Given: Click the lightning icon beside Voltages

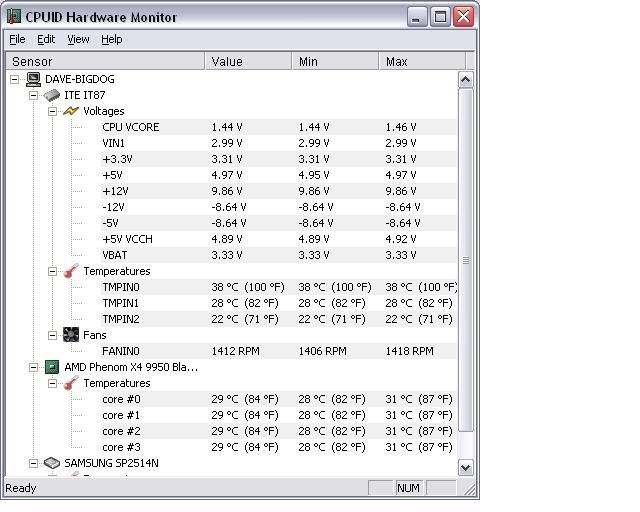Looking at the screenshot, I should [71, 111].
